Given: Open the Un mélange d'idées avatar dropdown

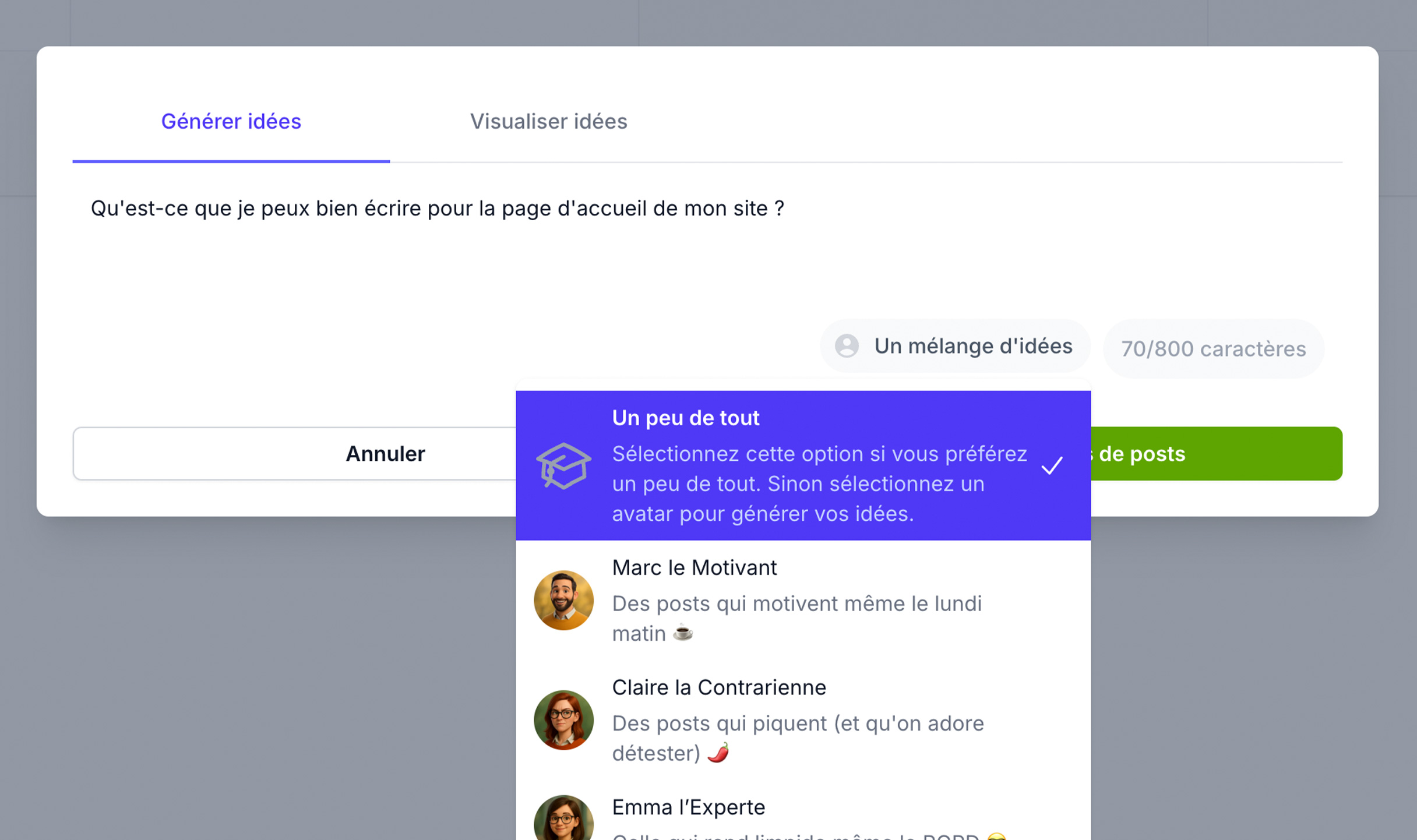Looking at the screenshot, I should pos(954,346).
